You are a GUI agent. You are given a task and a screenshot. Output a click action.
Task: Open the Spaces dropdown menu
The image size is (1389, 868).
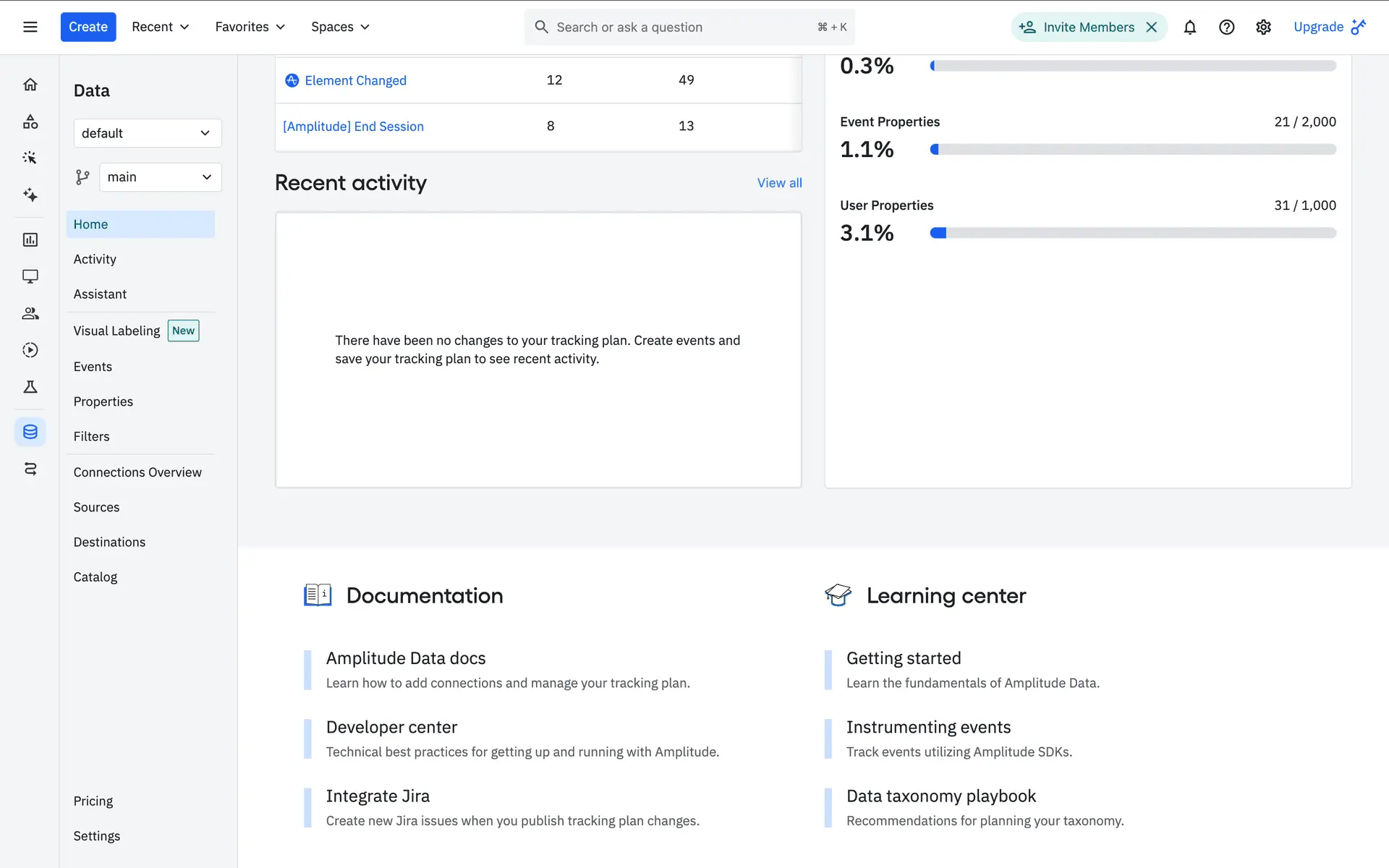(x=340, y=27)
